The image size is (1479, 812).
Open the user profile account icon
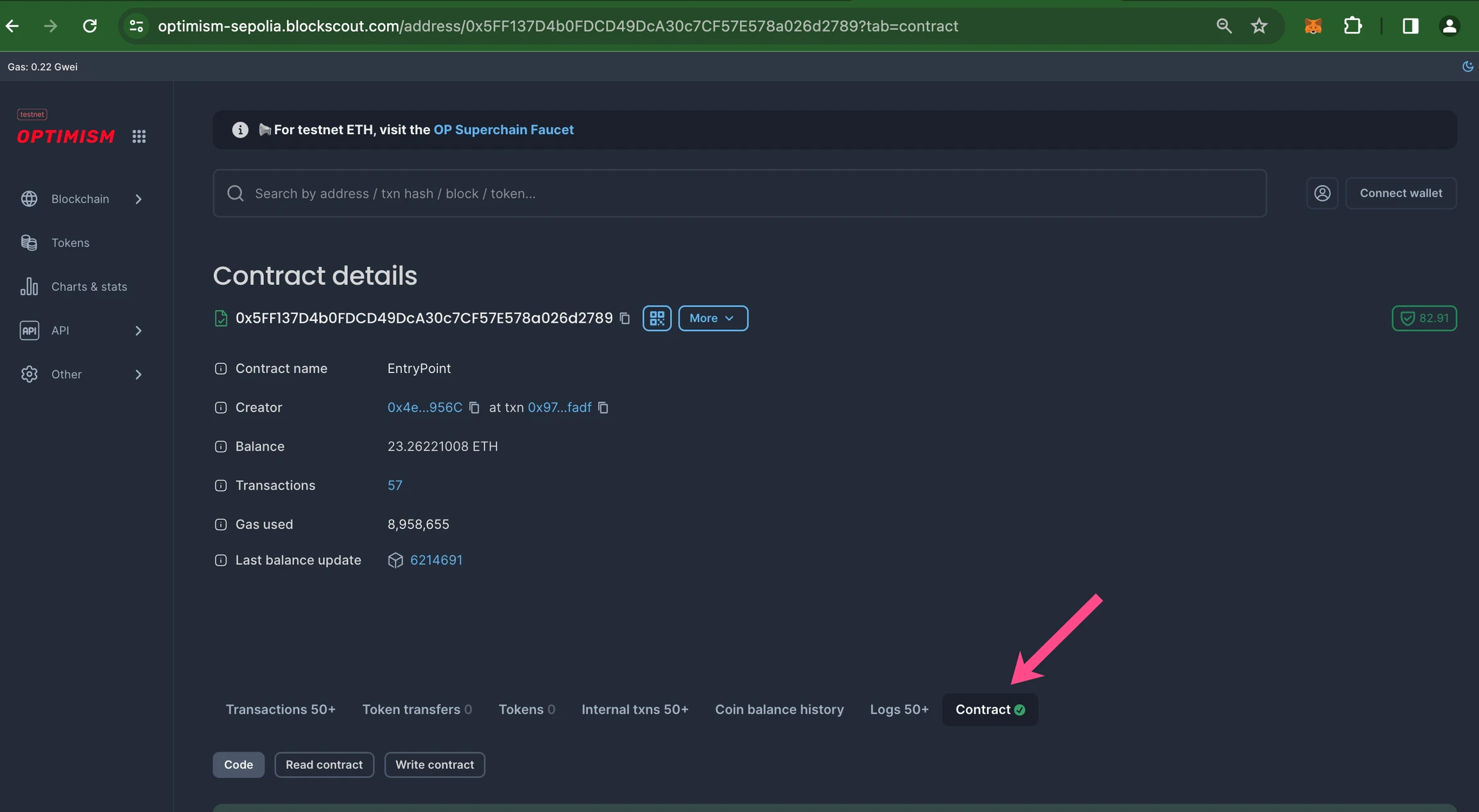tap(1322, 193)
